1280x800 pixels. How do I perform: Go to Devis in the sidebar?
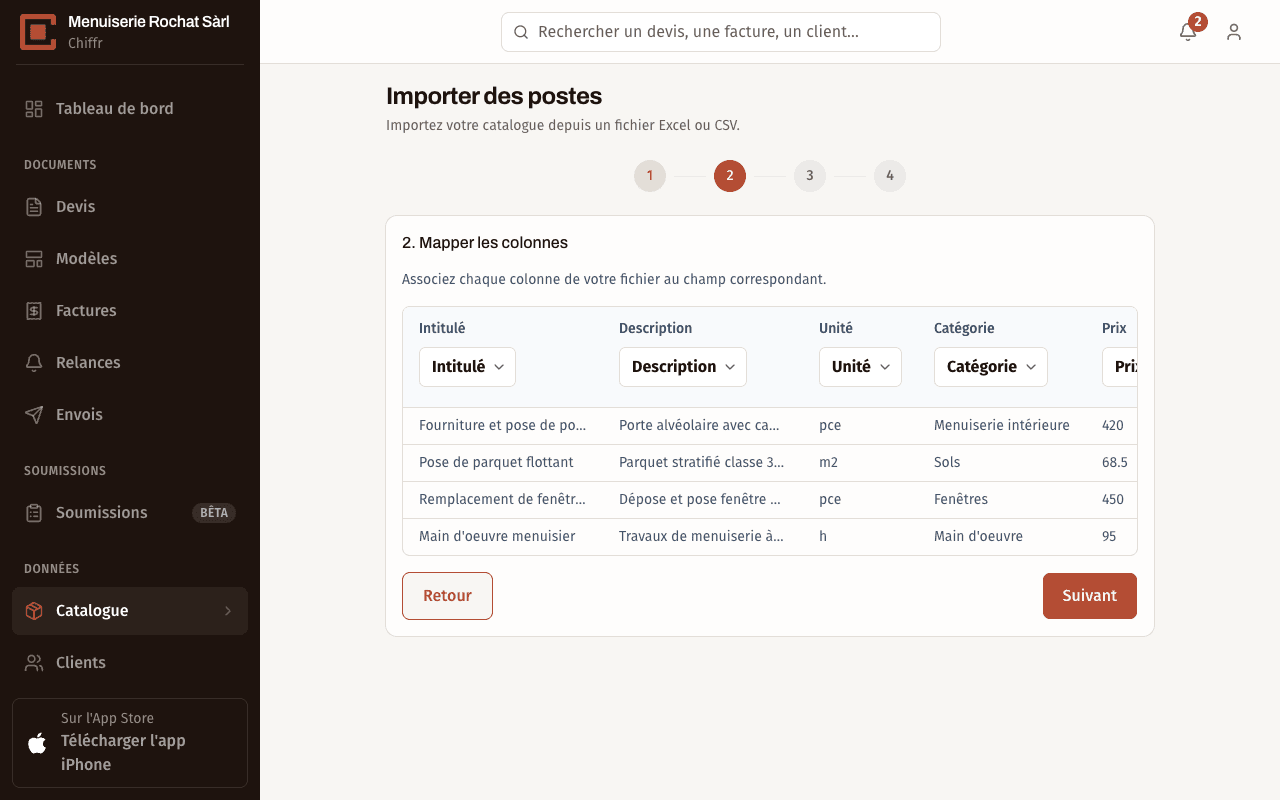[x=130, y=207]
